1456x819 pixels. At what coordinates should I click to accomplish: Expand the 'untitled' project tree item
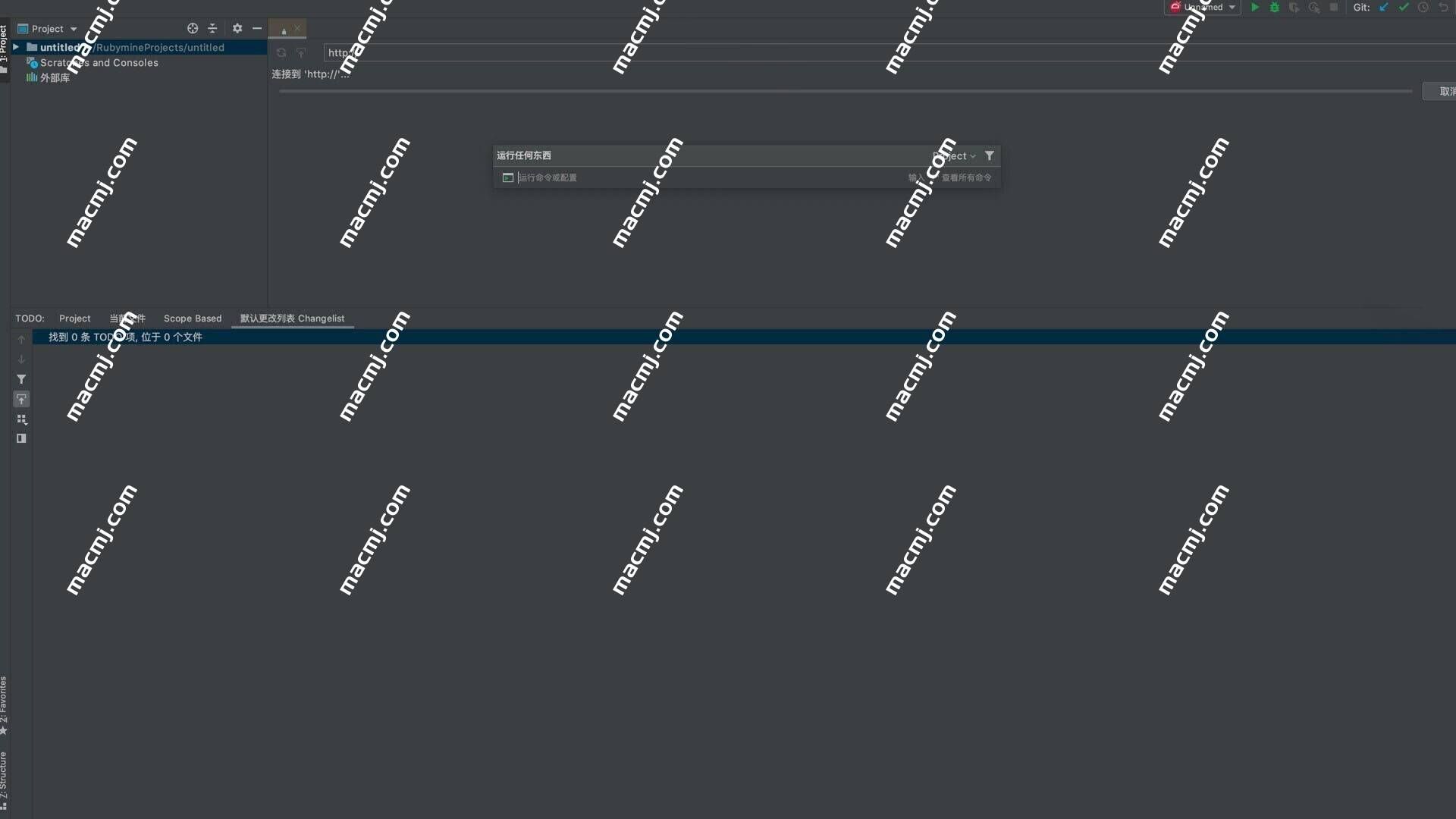[x=17, y=47]
